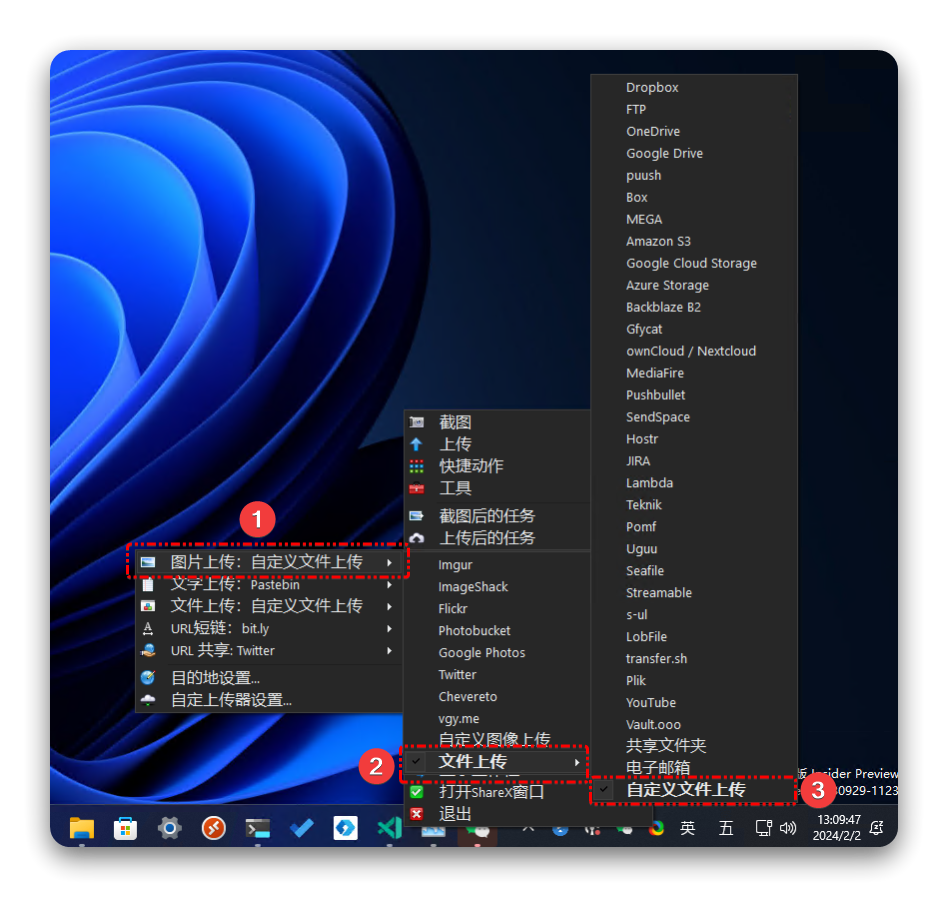The width and height of the screenshot is (948, 897).
Task: Expand the 文字上传: Pastebin submenu arrow
Action: tap(389, 585)
